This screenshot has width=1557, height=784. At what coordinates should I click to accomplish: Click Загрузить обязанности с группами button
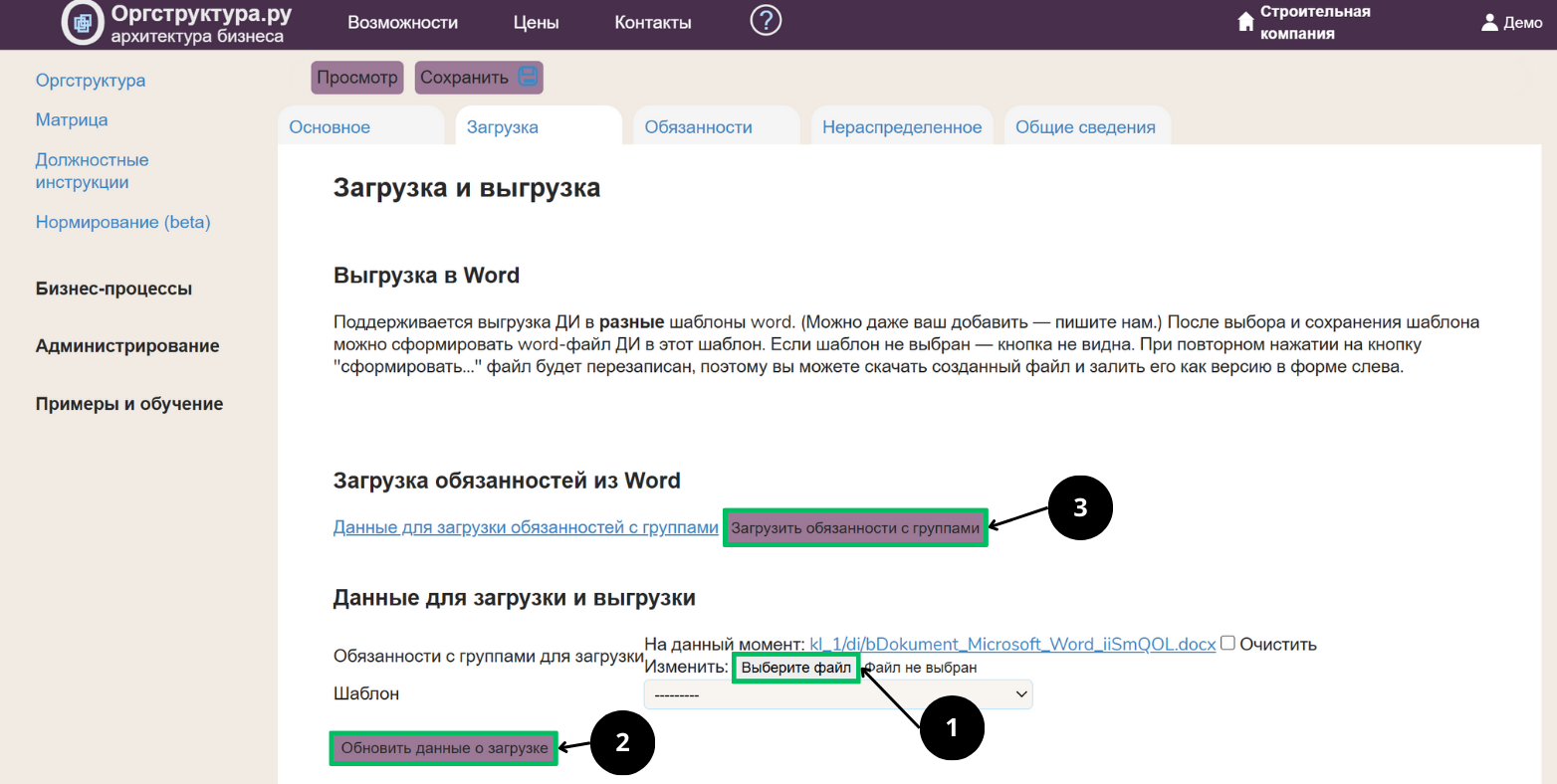point(855,528)
